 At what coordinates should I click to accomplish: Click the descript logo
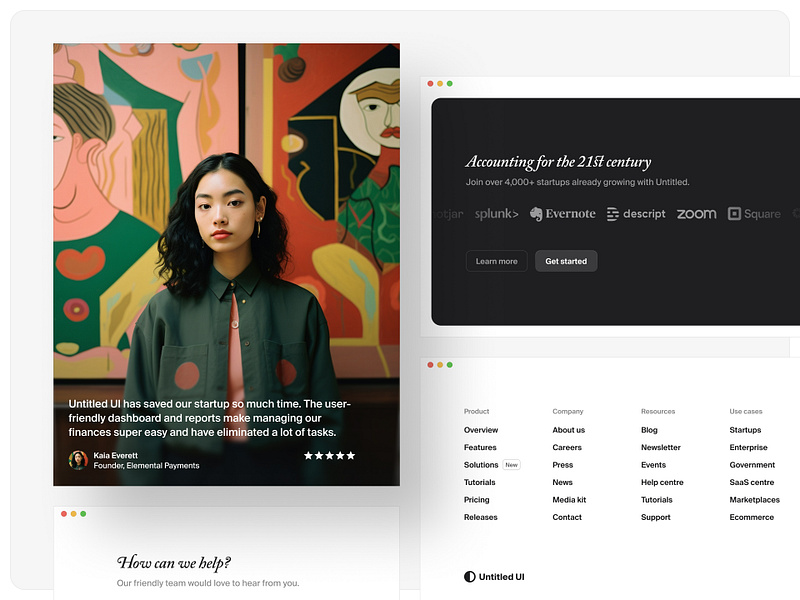pos(636,214)
